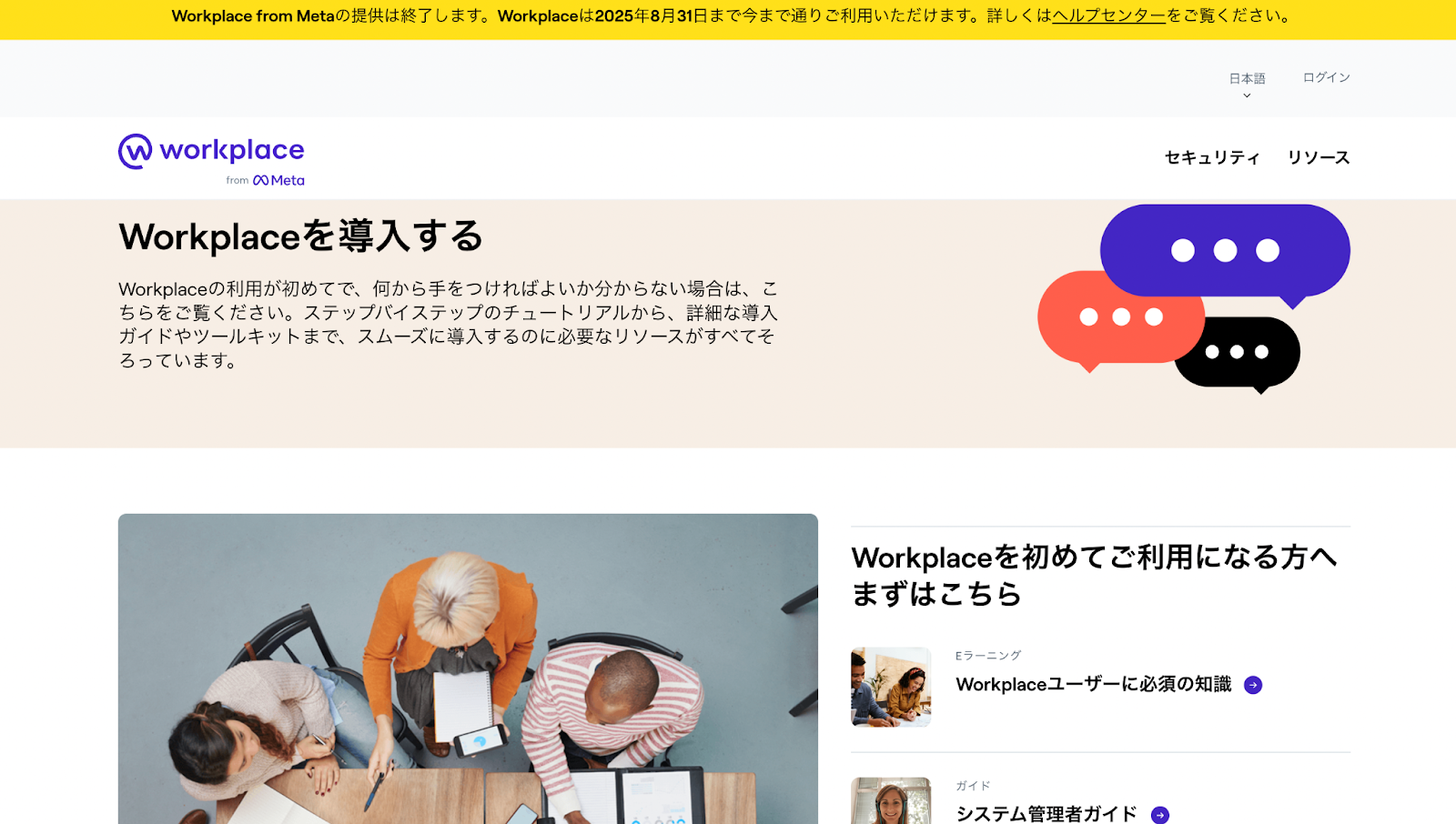Click the Eラーニング category label
This screenshot has height=824, width=1456.
point(988,656)
